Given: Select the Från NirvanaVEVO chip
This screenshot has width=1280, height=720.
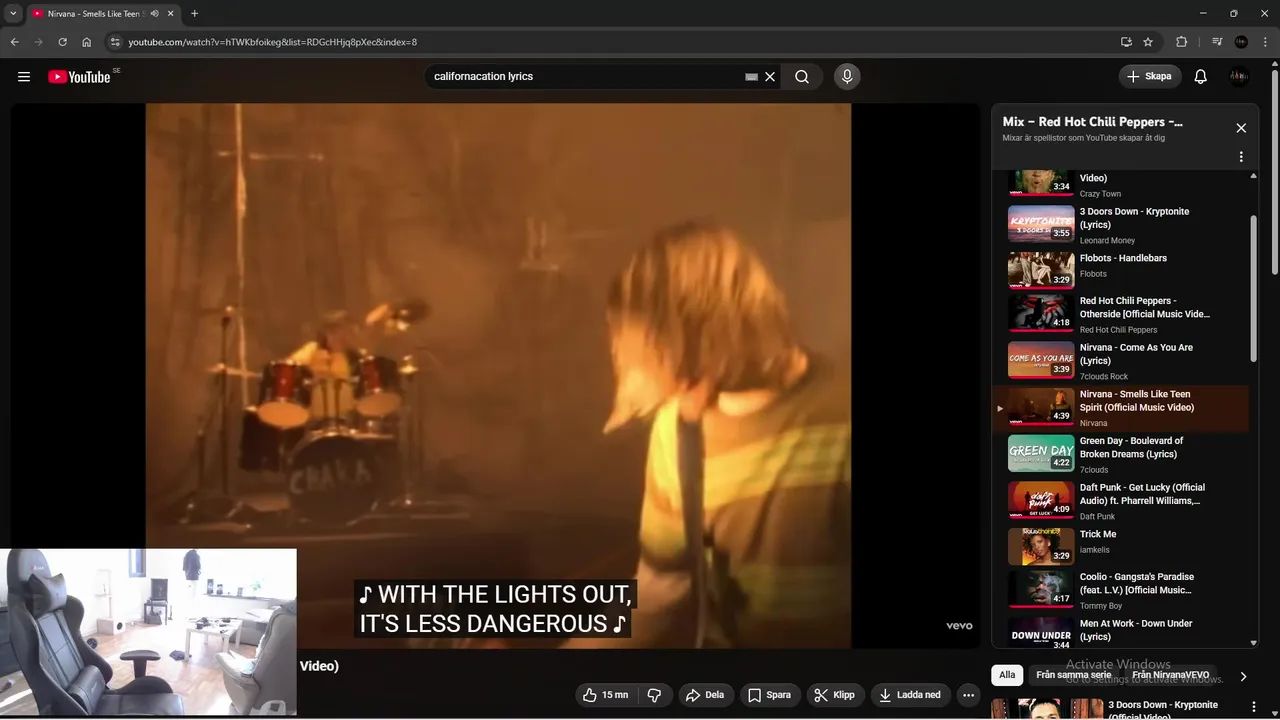Looking at the screenshot, I should 1170,675.
